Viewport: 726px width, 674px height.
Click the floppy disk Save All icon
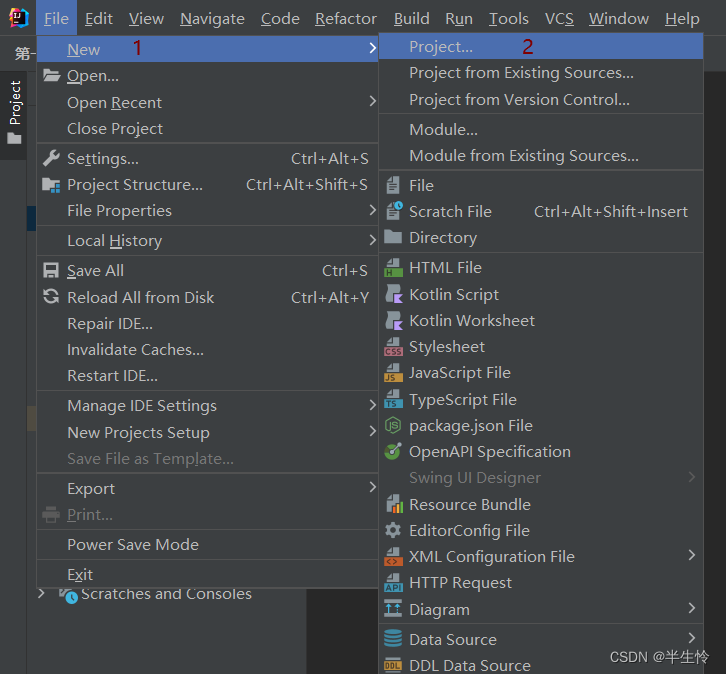51,270
